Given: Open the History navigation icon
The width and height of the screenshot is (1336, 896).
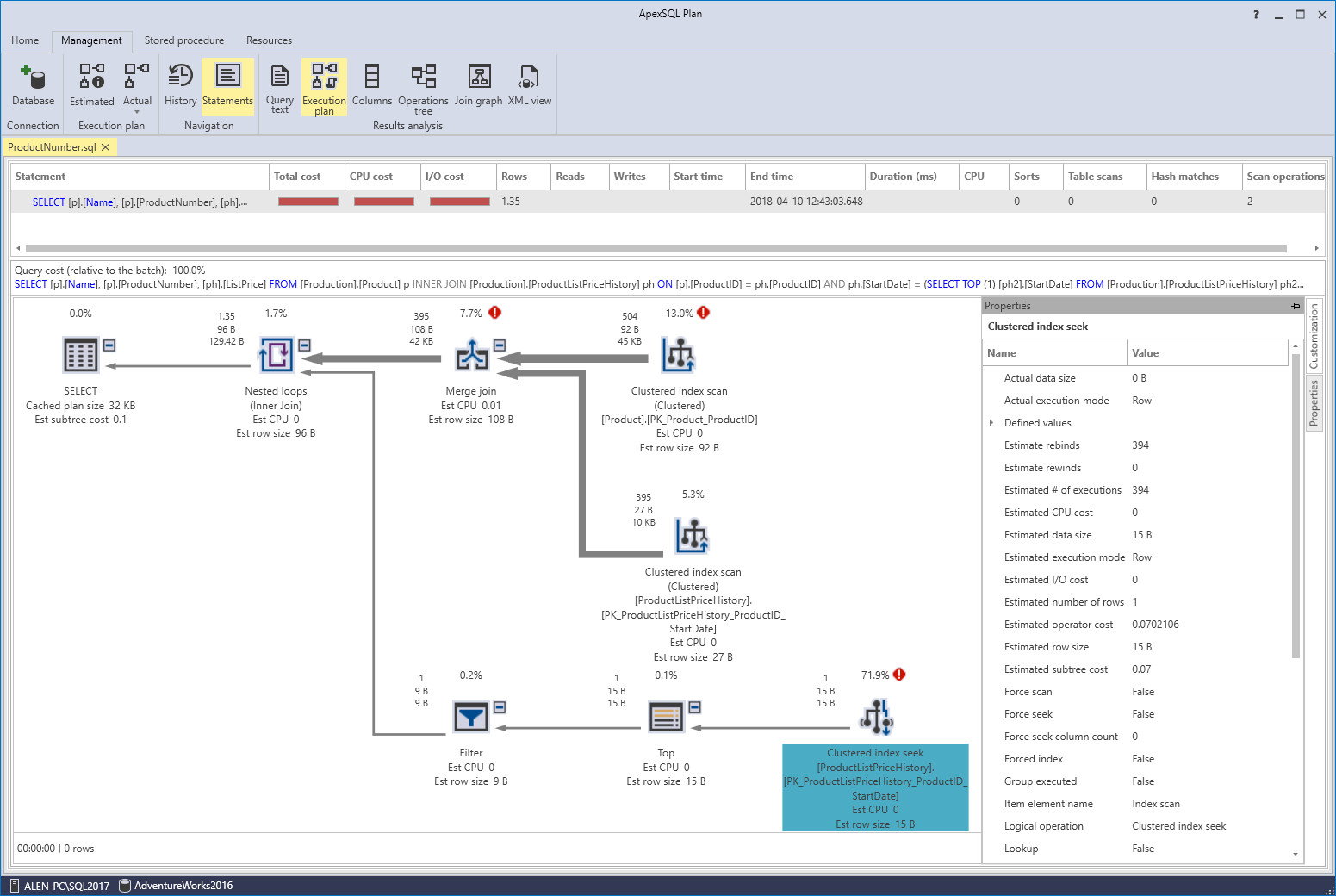Looking at the screenshot, I should tap(180, 76).
